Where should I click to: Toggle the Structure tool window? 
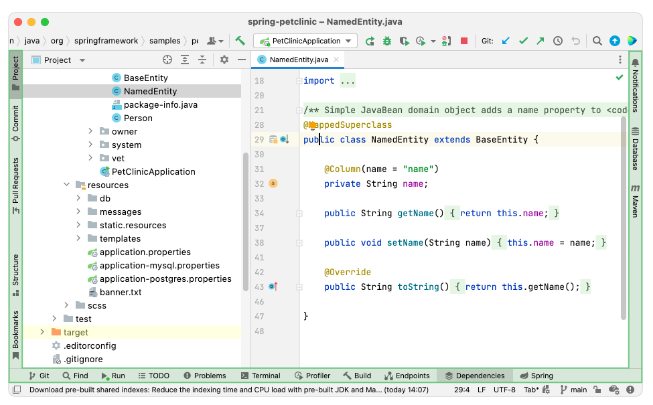point(16,275)
